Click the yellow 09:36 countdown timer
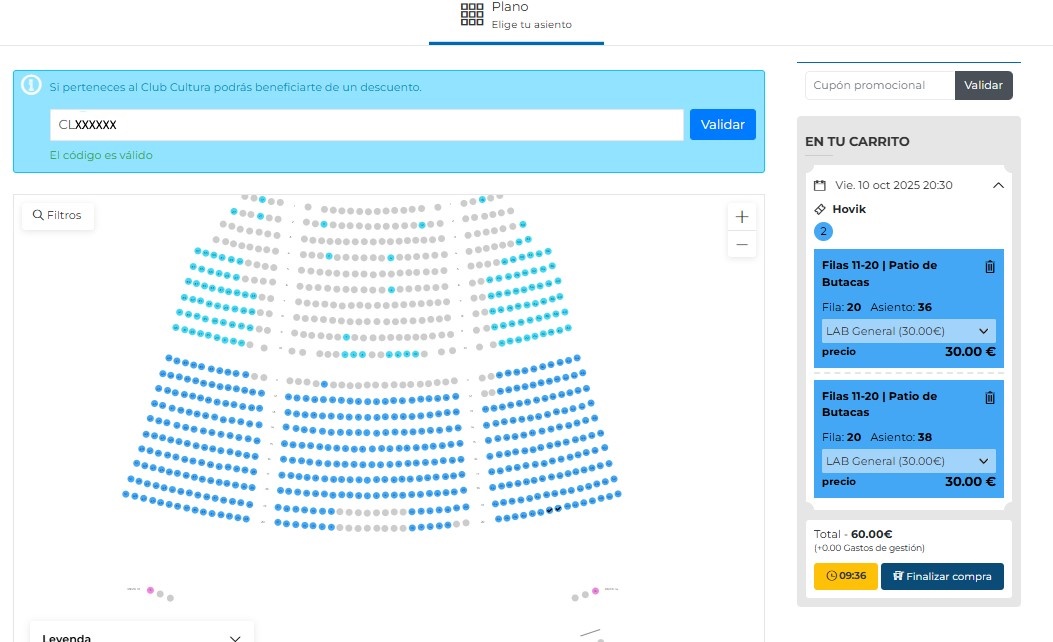Viewport: 1053px width, 642px height. pos(845,577)
